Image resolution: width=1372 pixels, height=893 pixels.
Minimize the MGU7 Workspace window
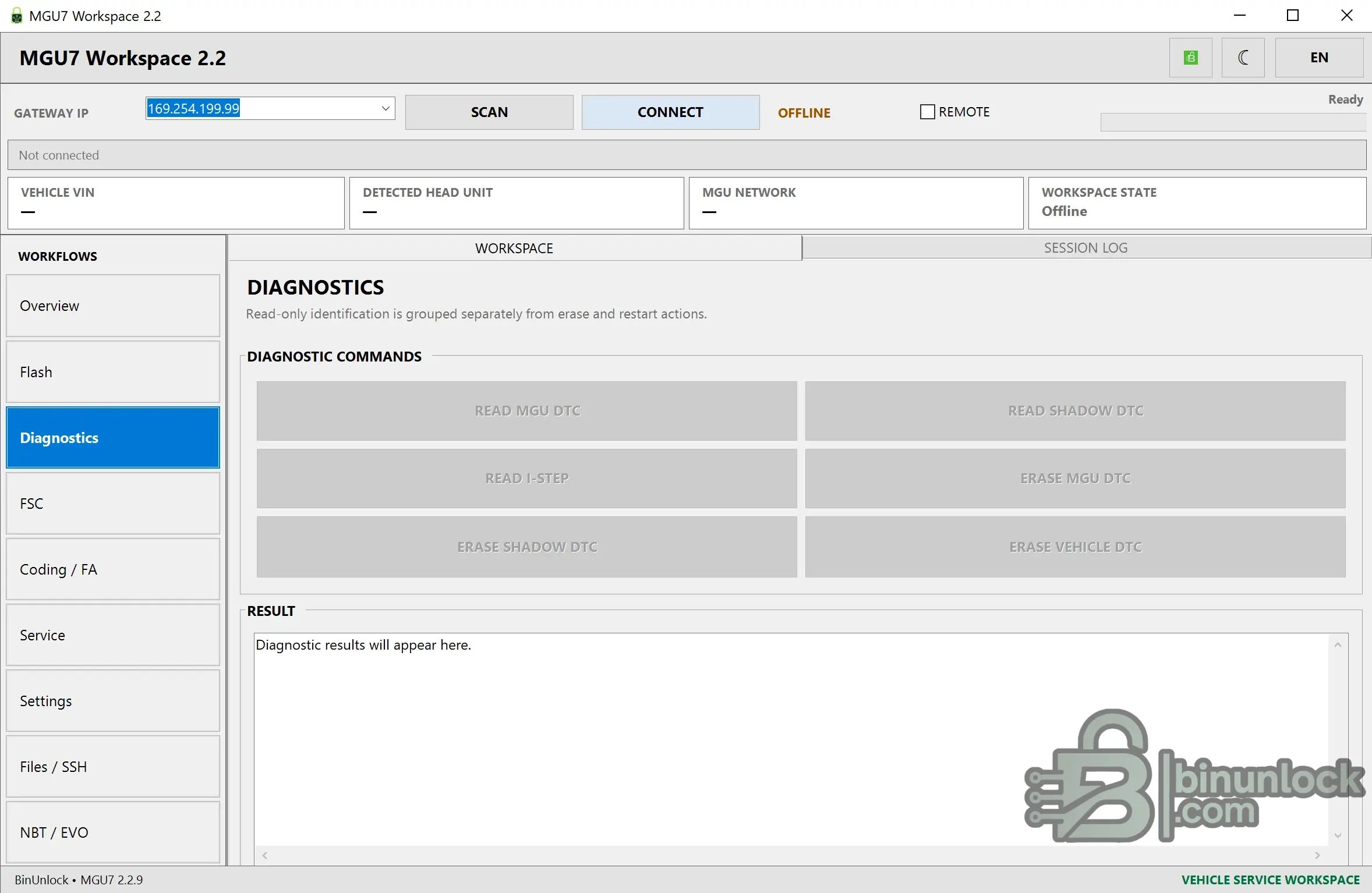[1240, 16]
